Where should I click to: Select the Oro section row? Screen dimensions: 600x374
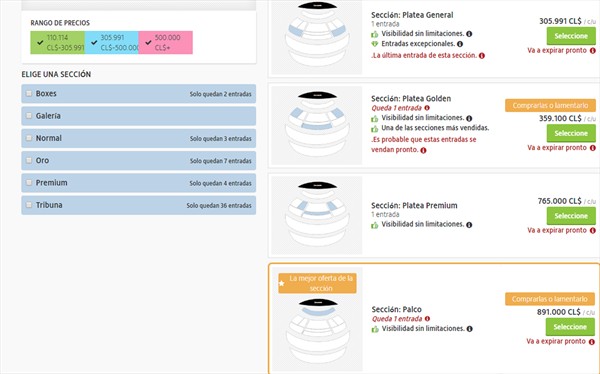[x=139, y=160]
